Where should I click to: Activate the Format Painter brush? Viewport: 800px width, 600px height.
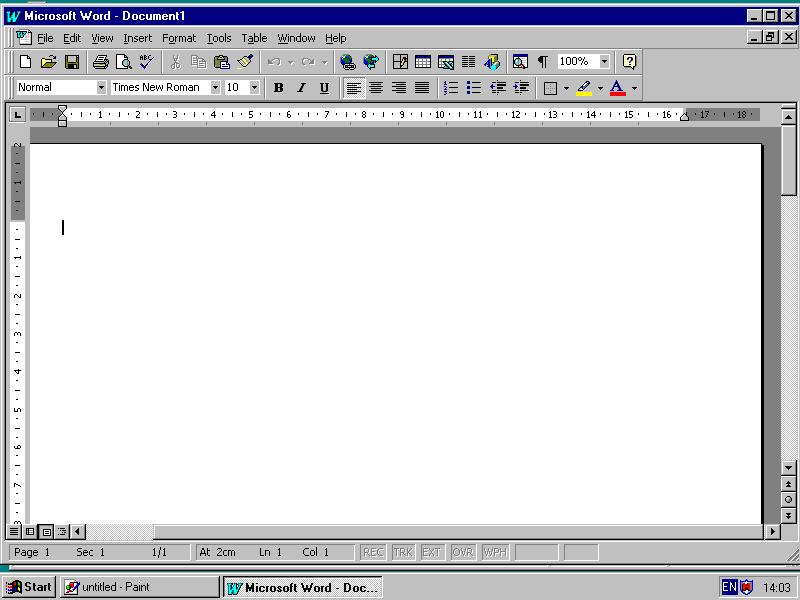(x=245, y=62)
